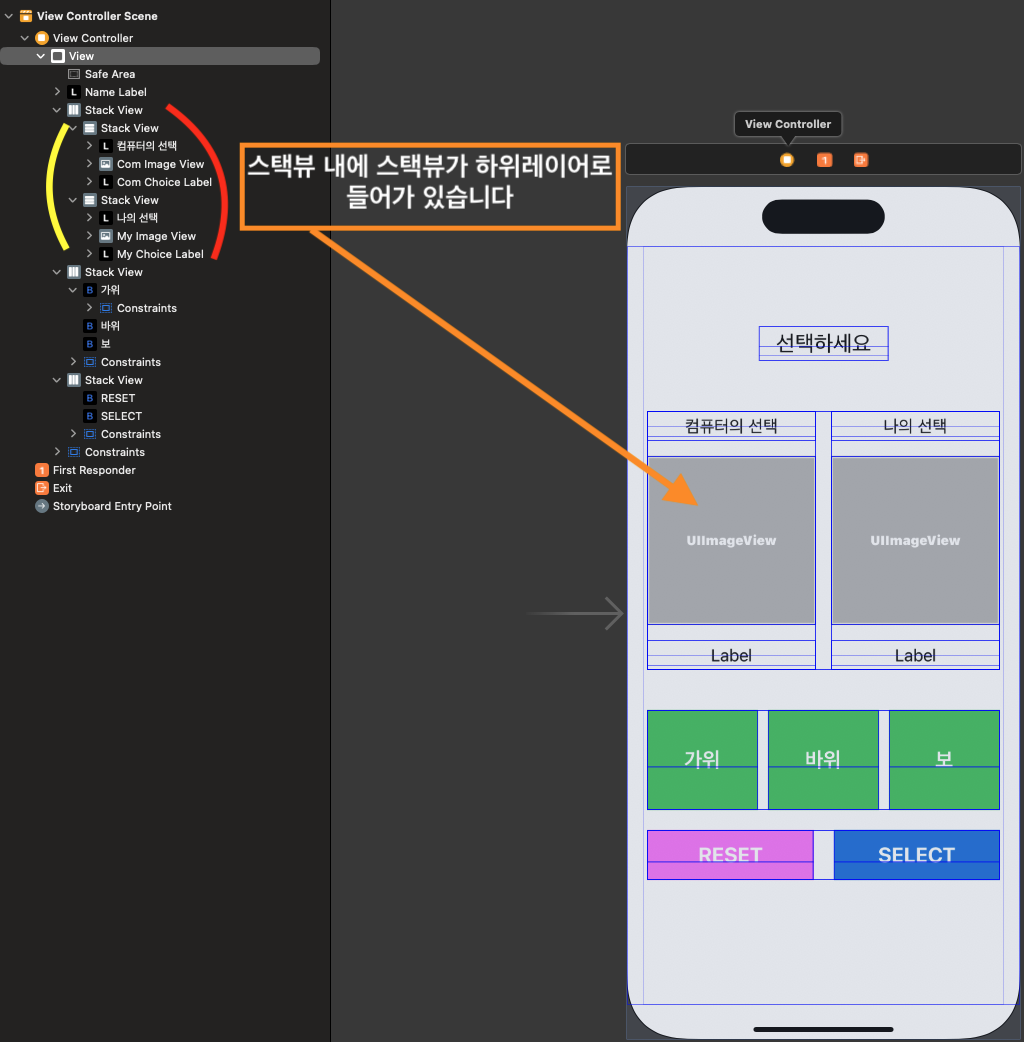The image size is (1024, 1042).
Task: Click the Name Label 'L' icon
Action: [x=74, y=92]
